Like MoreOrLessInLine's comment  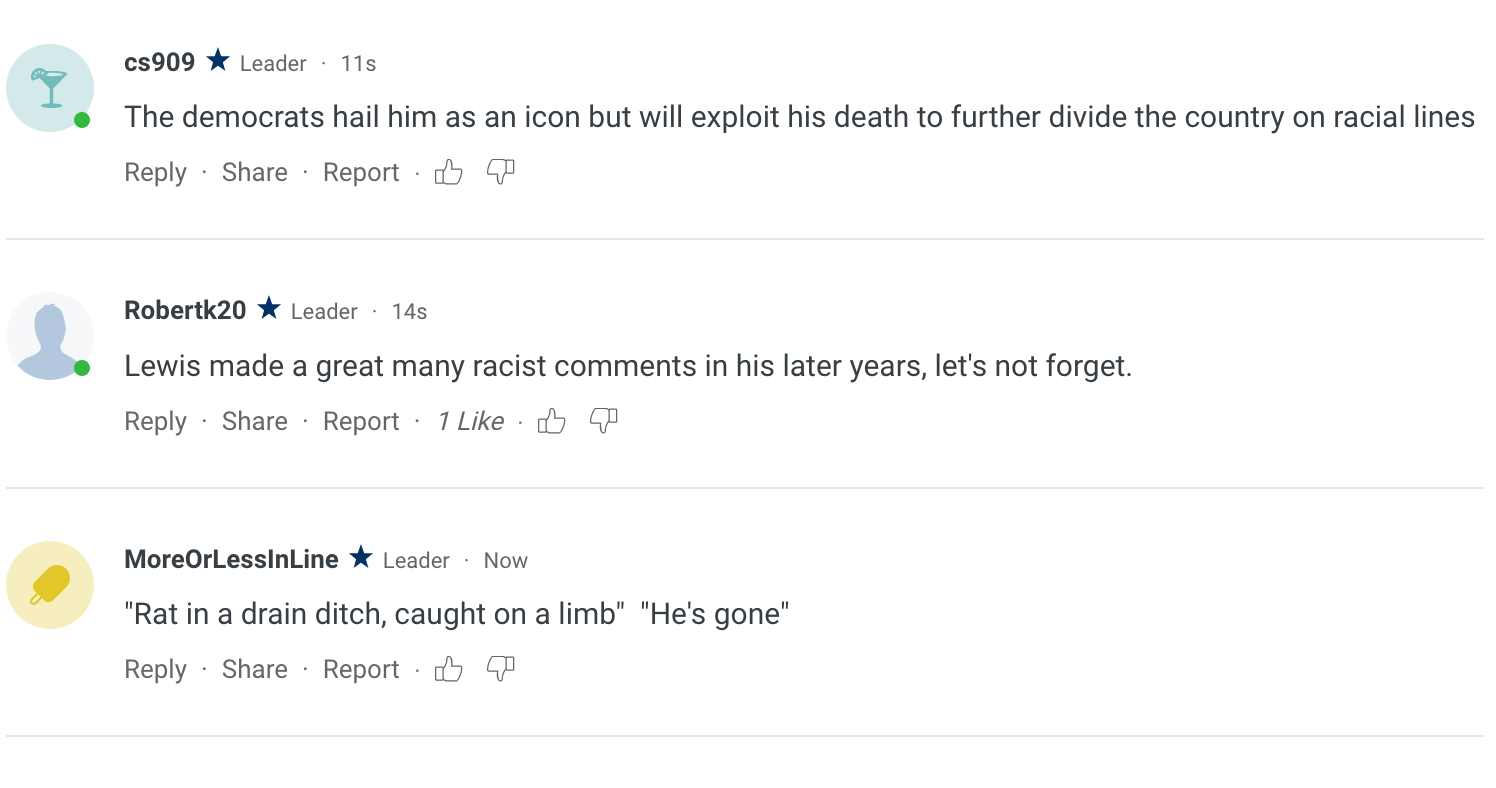pyautogui.click(x=449, y=670)
